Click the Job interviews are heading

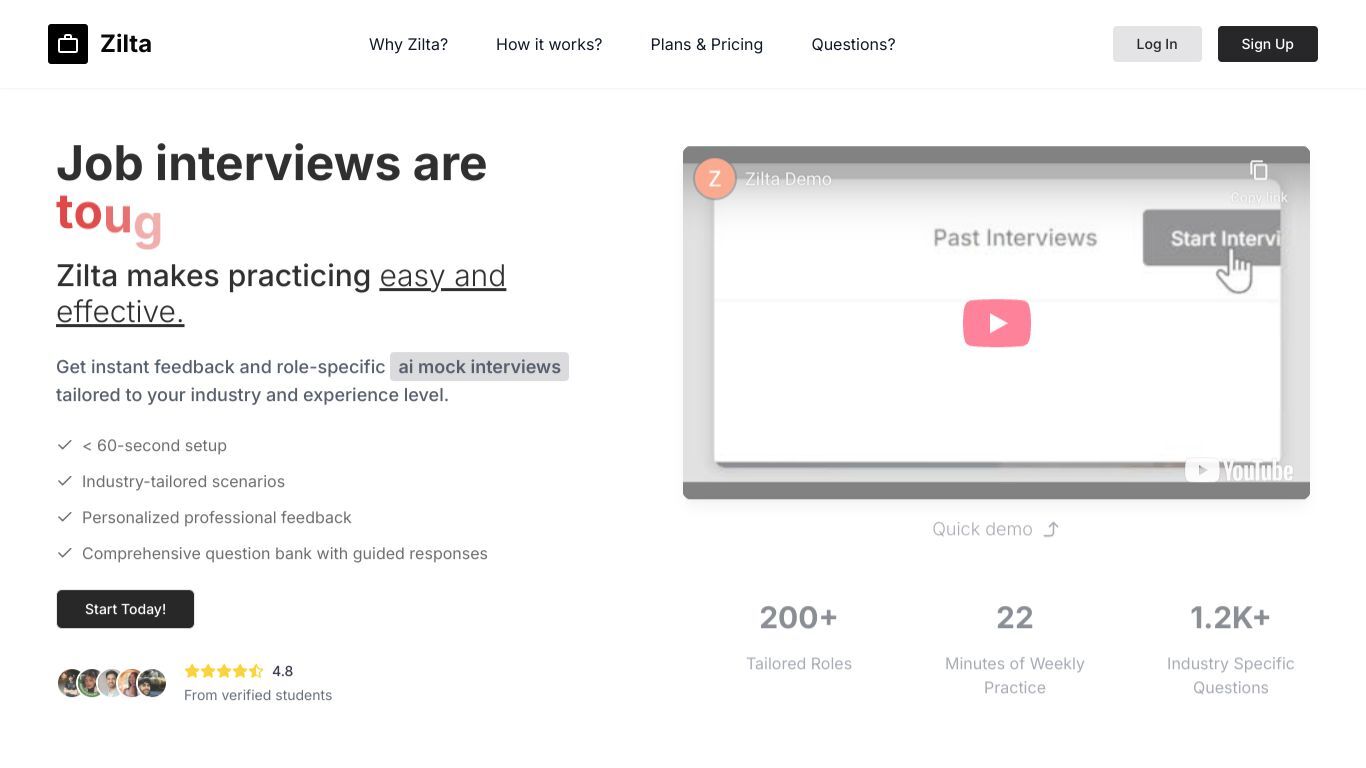point(272,163)
